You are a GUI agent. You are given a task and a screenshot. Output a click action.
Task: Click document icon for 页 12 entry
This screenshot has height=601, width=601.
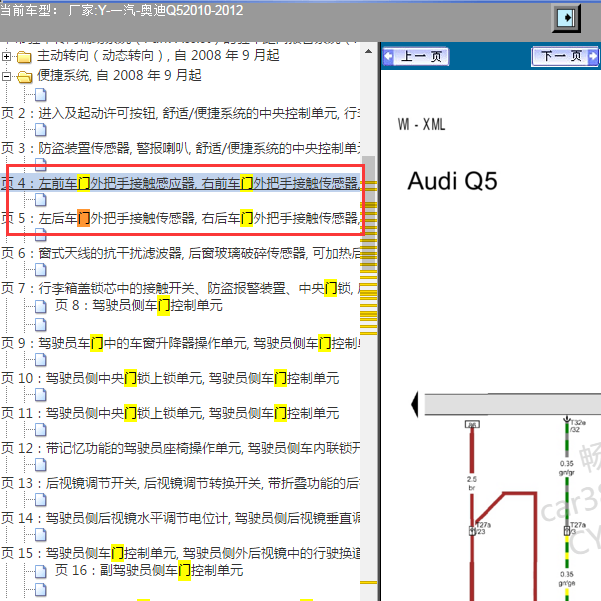tap(41, 430)
